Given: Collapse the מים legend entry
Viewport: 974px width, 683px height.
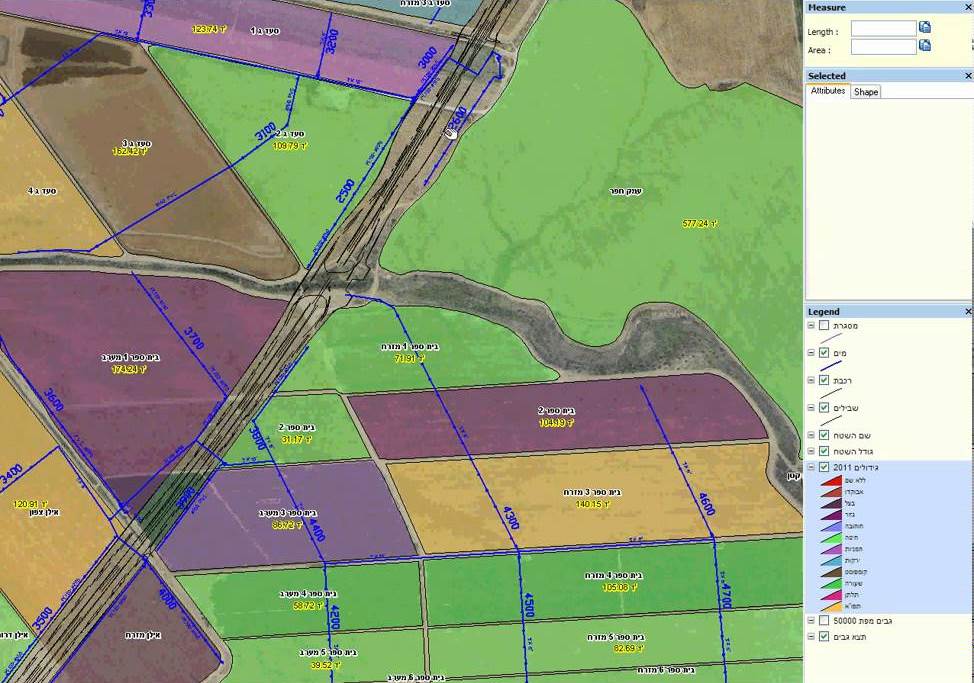Looking at the screenshot, I should [811, 353].
